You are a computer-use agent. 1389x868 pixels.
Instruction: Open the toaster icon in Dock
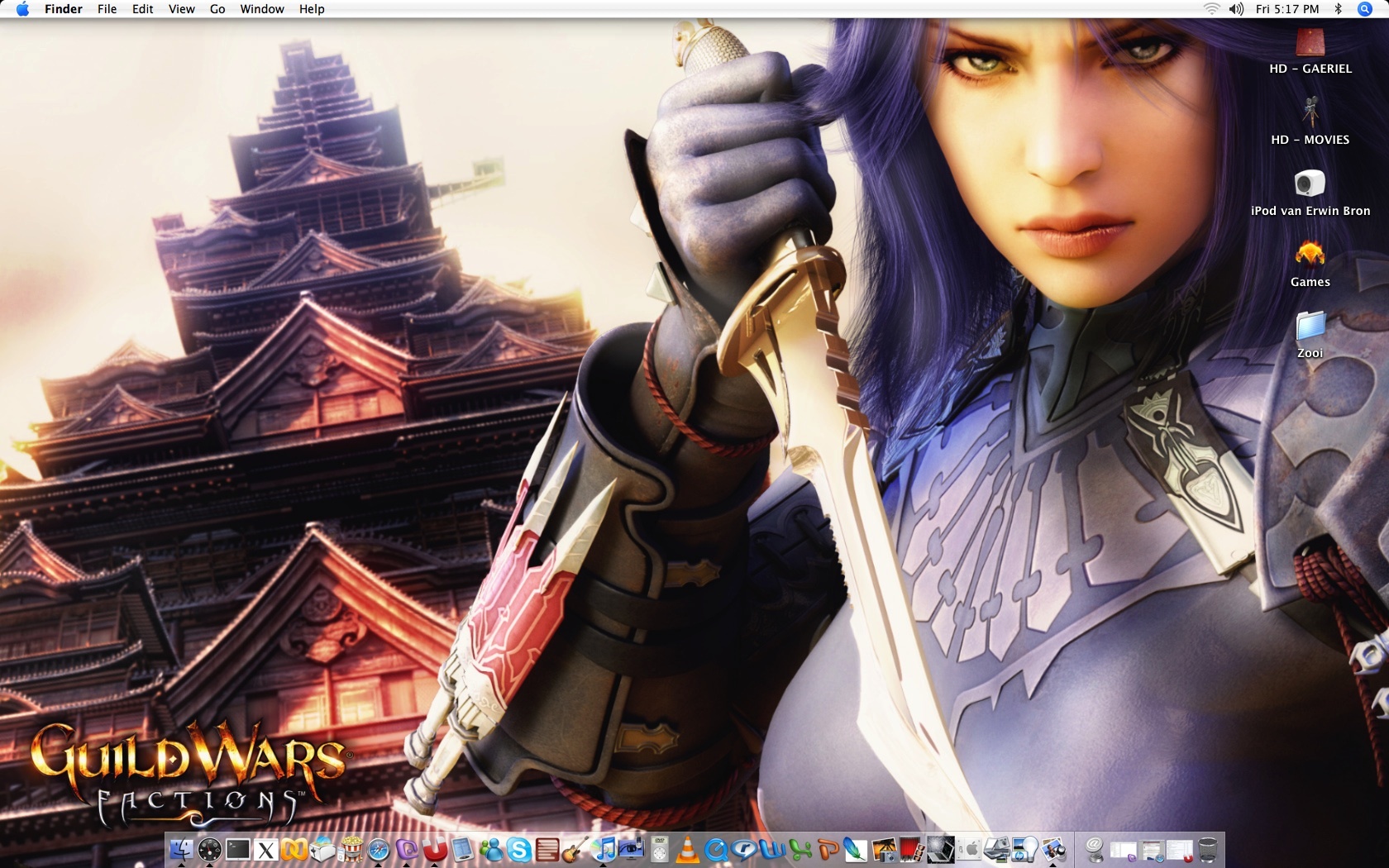[x=322, y=849]
